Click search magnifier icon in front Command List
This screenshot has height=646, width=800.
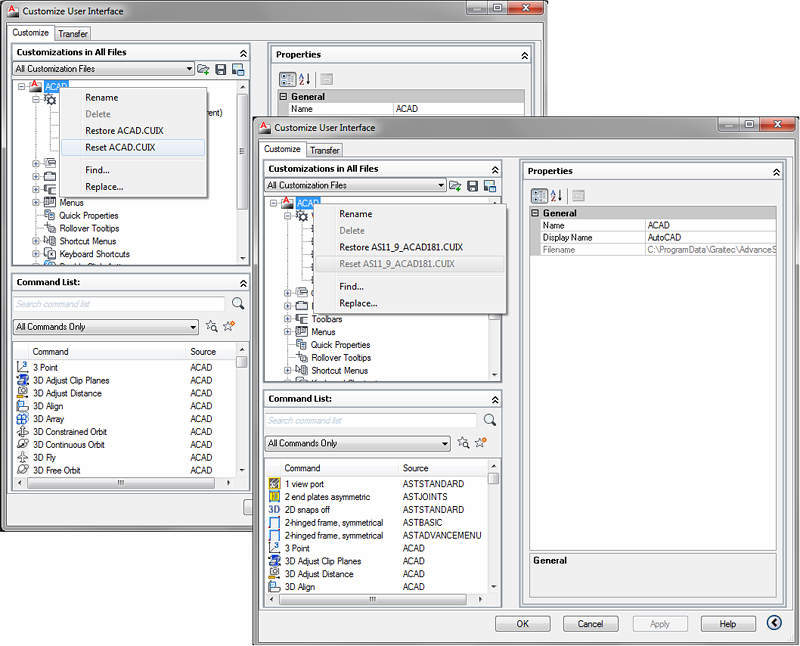coord(490,420)
